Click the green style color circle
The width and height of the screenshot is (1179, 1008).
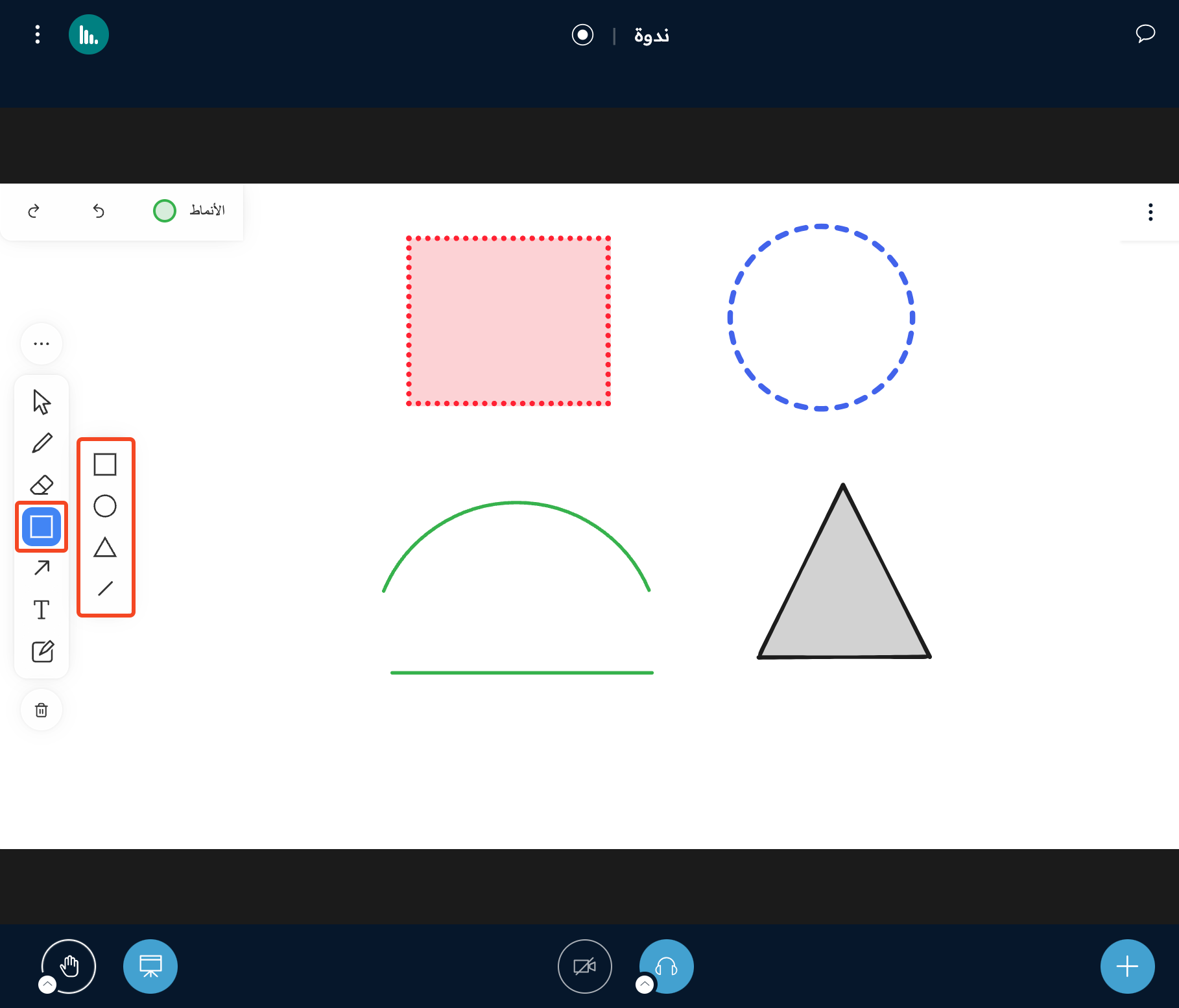[x=165, y=211]
